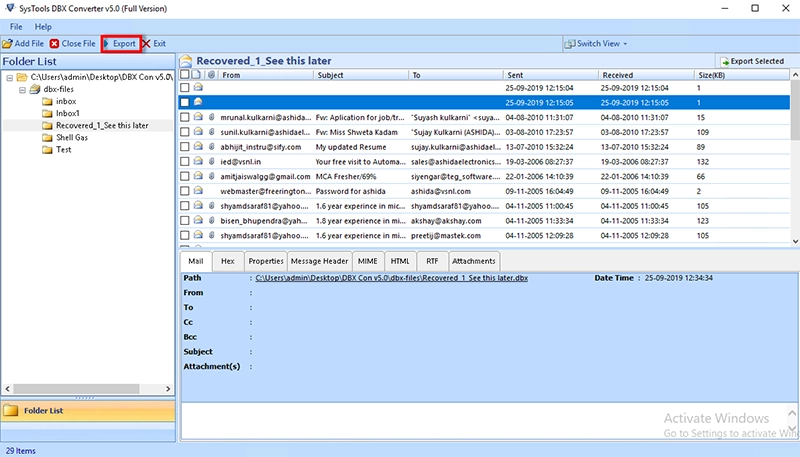800x457 pixels.
Task: Sort by the Received column header
Action: pos(646,75)
